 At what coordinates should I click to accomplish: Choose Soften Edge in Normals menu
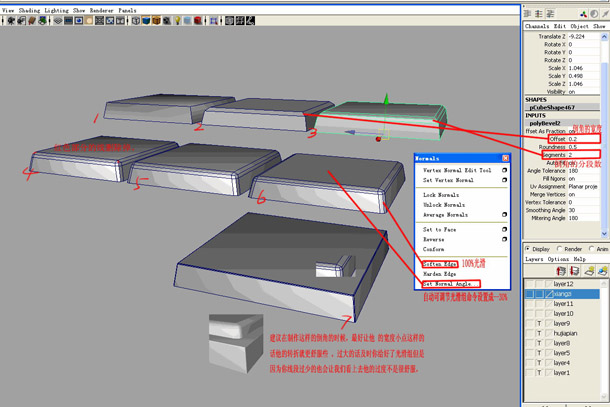coord(440,264)
